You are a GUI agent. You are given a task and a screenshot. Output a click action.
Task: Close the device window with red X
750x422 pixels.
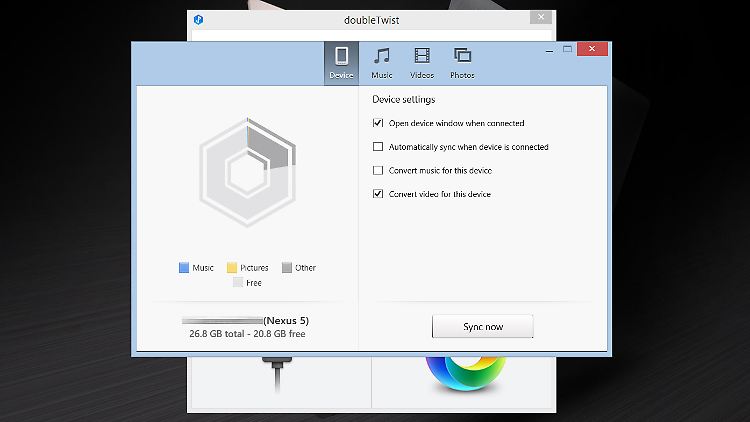[592, 49]
